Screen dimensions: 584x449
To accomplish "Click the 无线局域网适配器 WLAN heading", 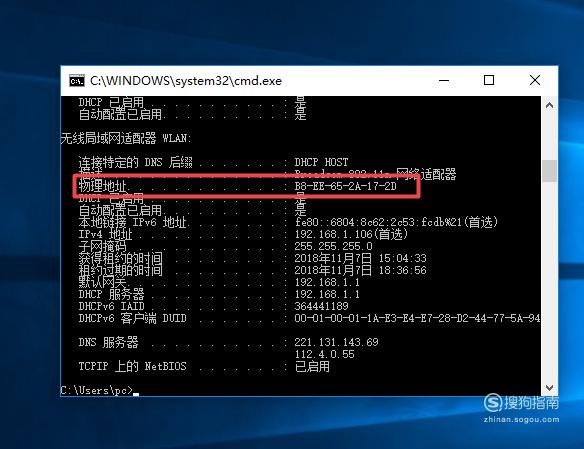I will (126, 138).
